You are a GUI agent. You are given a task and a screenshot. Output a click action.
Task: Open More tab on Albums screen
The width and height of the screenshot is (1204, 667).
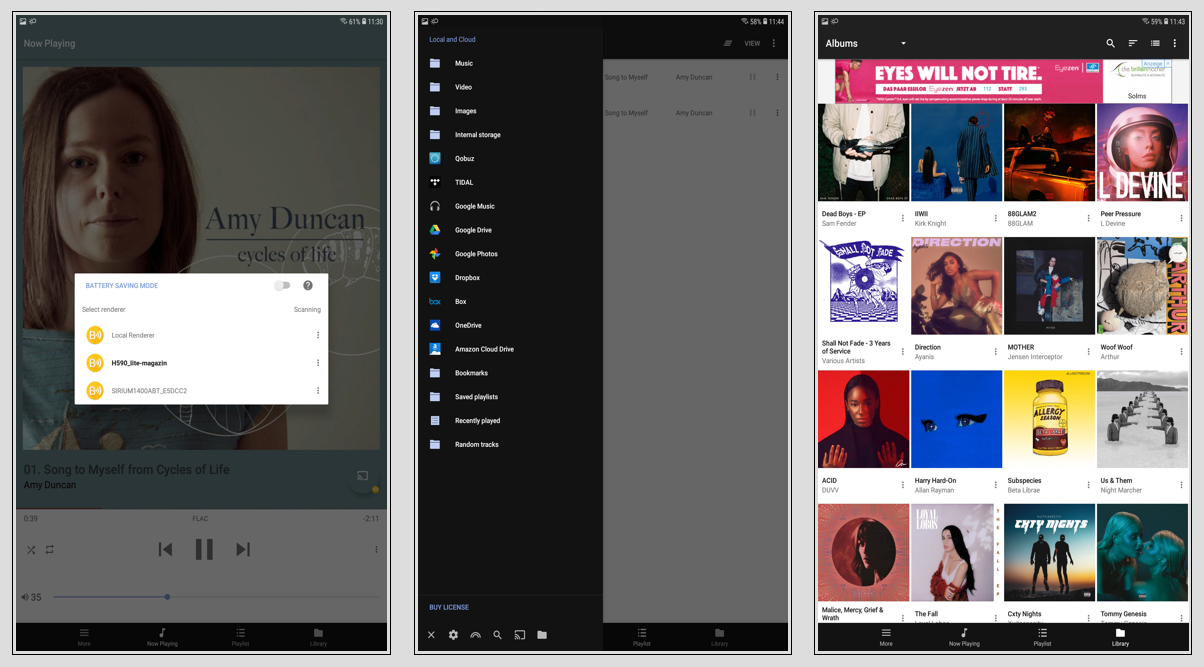pyautogui.click(x=886, y=637)
